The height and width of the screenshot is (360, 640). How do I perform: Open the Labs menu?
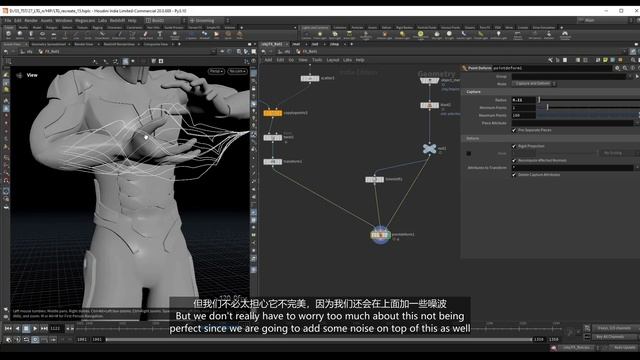[x=102, y=20]
